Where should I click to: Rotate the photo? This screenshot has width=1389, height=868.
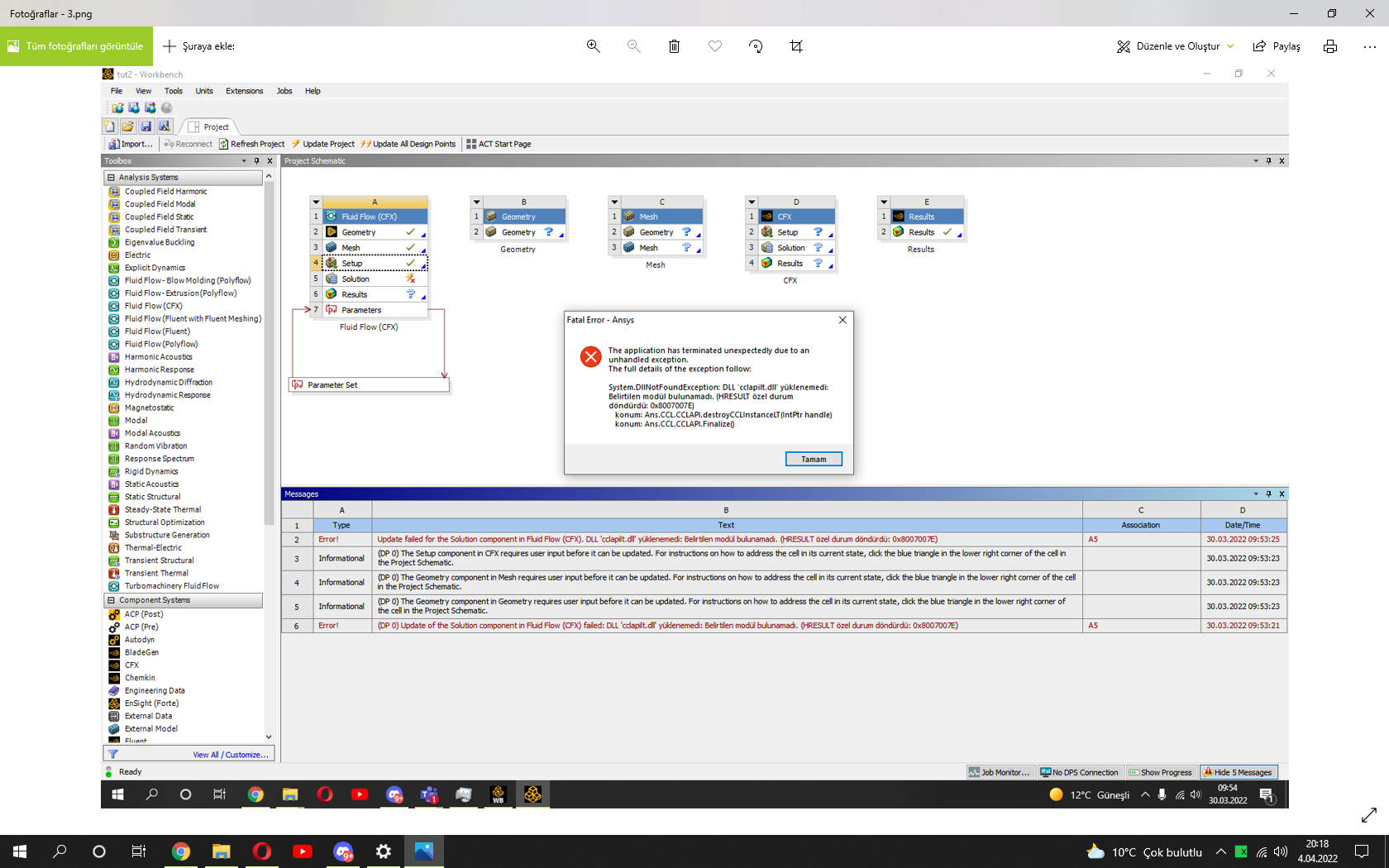coord(756,46)
